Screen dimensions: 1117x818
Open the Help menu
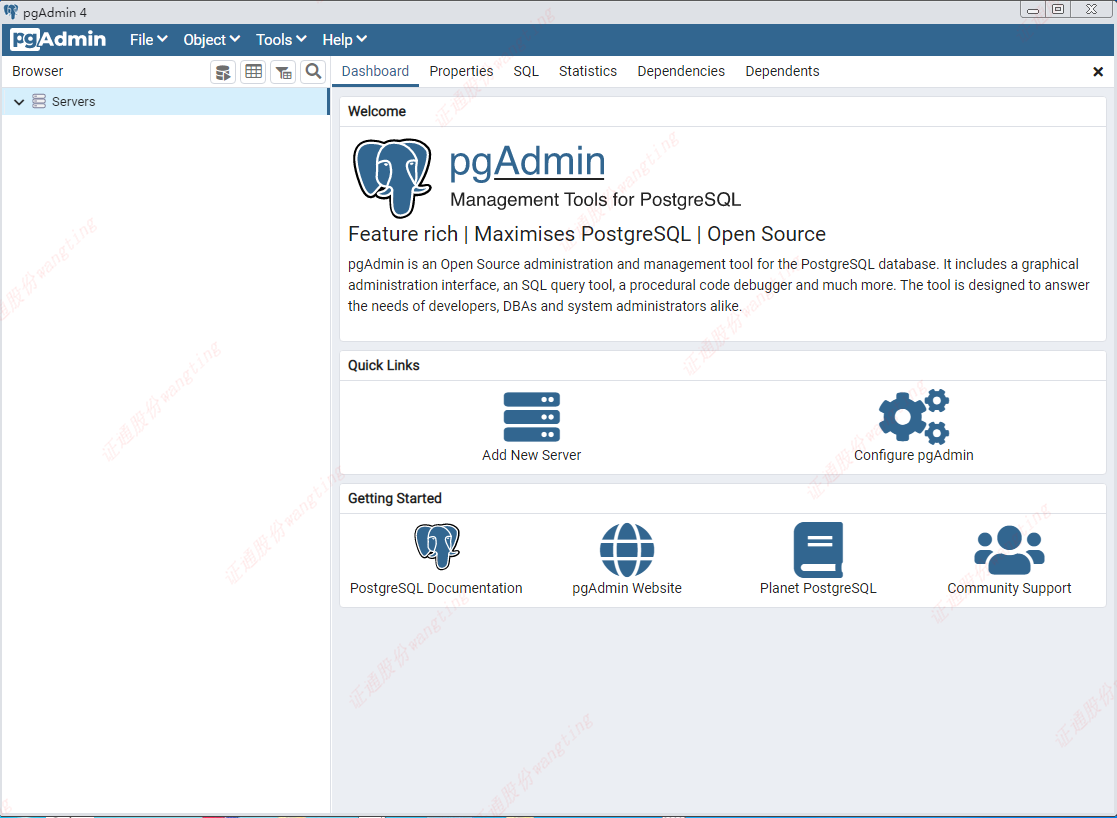pyautogui.click(x=344, y=40)
